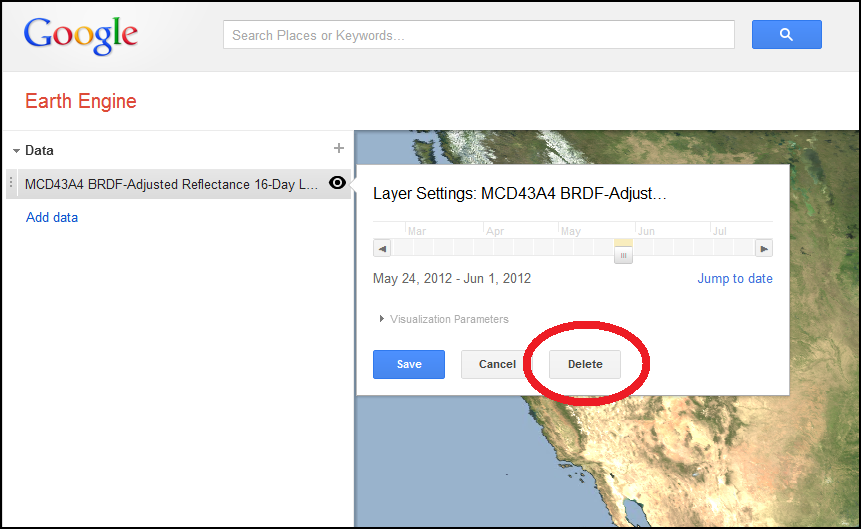Click the timeline right arrow
Image resolution: width=861 pixels, height=529 pixels.
click(x=764, y=248)
